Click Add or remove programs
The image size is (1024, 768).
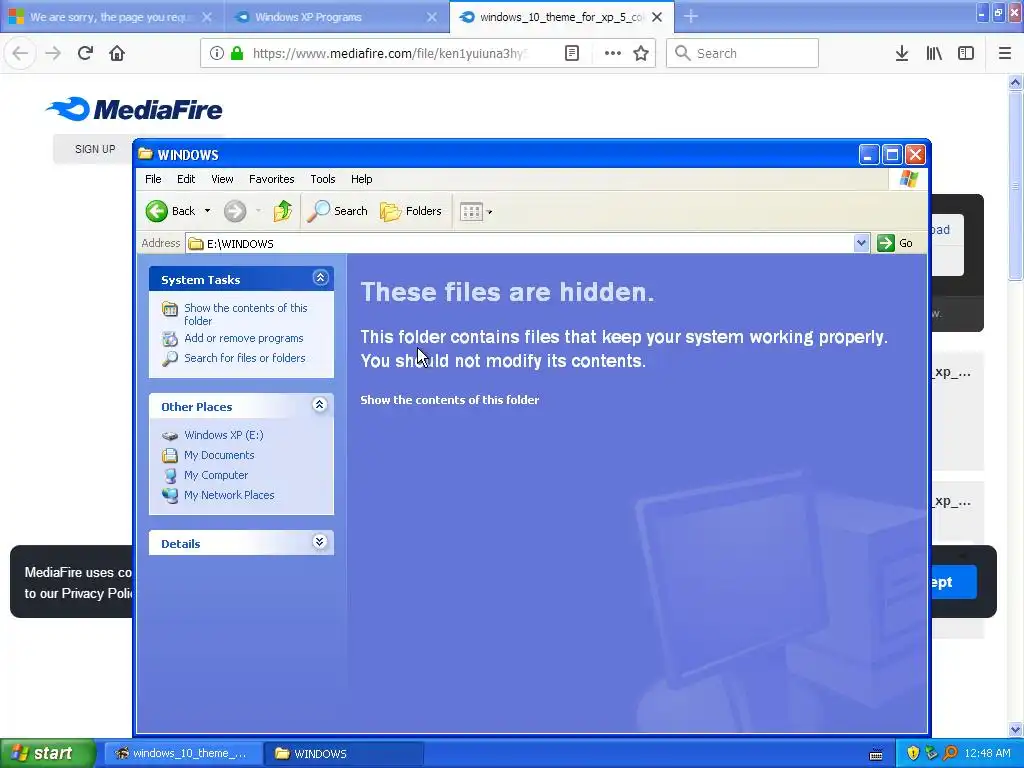(x=244, y=338)
